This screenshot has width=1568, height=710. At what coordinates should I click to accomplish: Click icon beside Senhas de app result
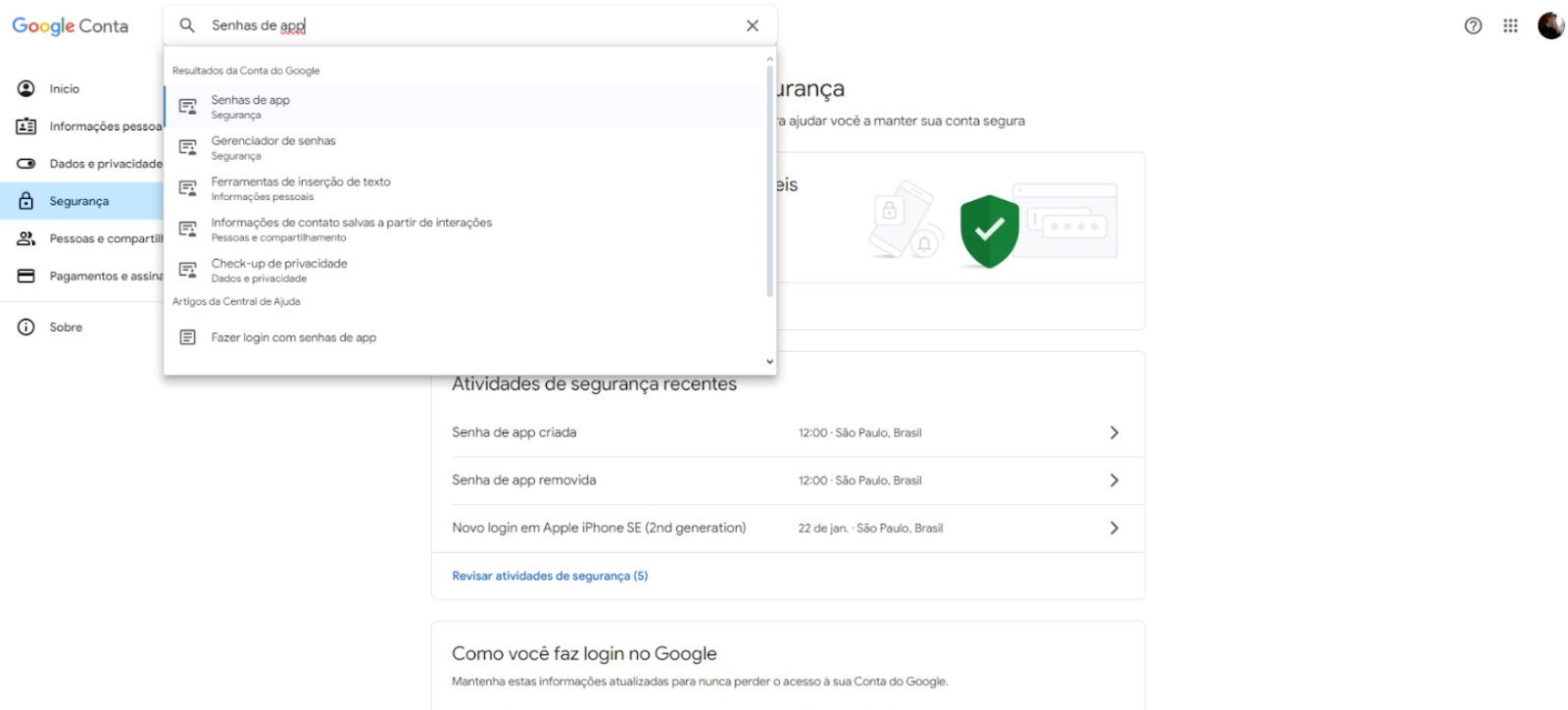[187, 107]
